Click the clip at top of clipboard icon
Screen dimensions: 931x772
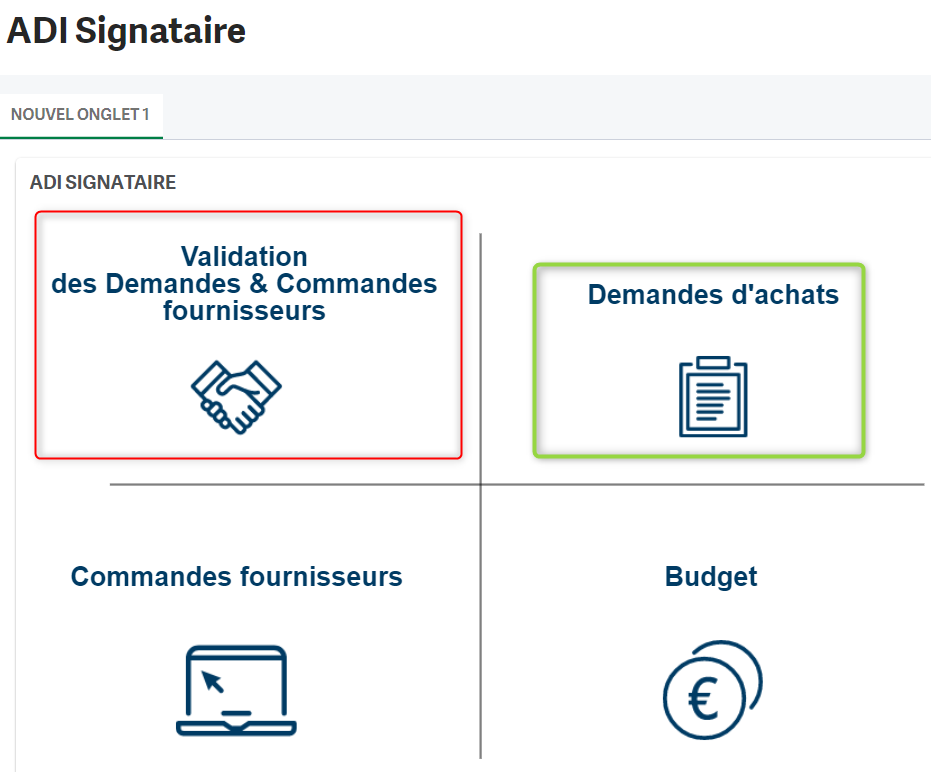click(713, 362)
